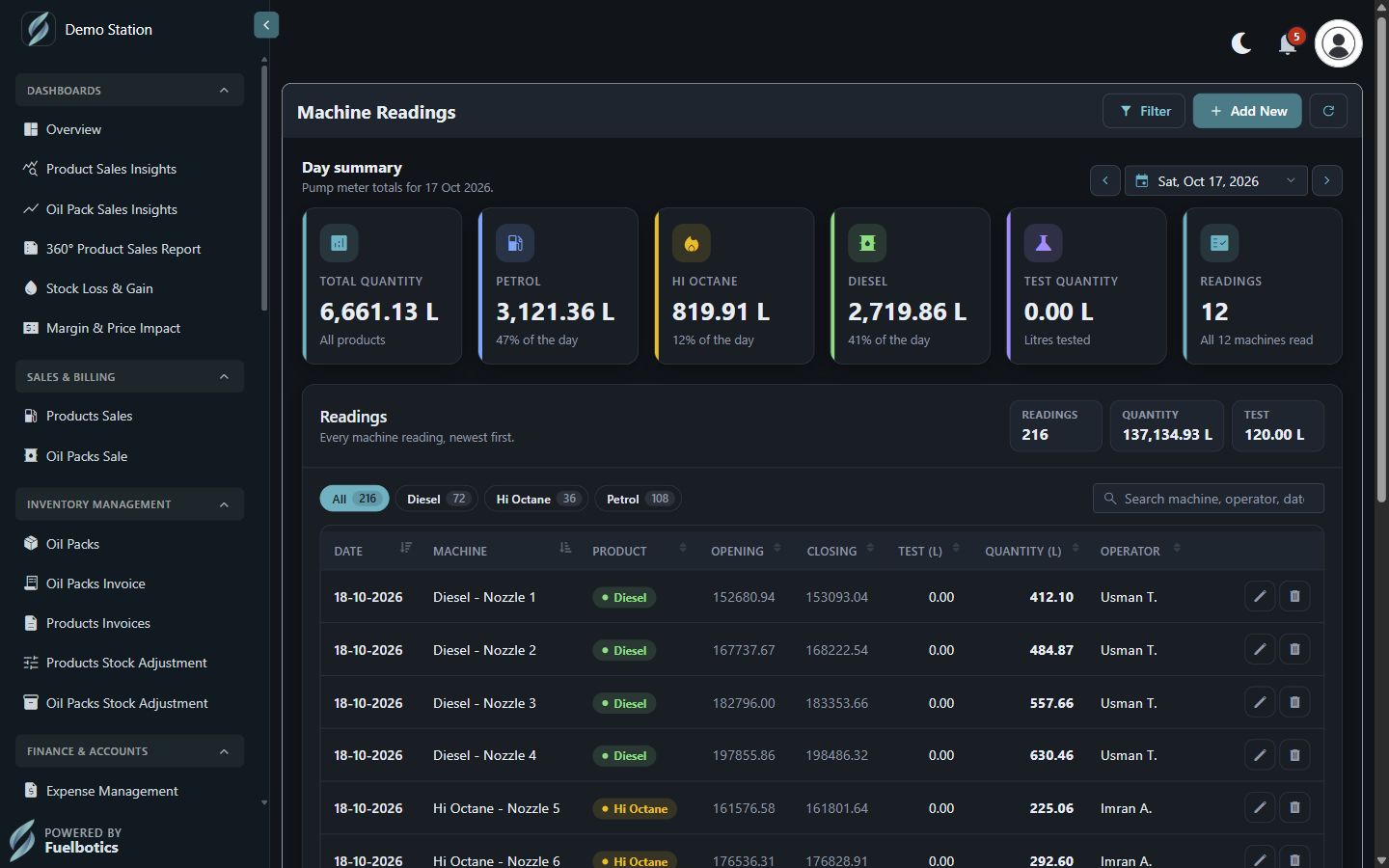Collapse the Sales & Billing sidebar section
The height and width of the screenshot is (868, 1389).
129,376
